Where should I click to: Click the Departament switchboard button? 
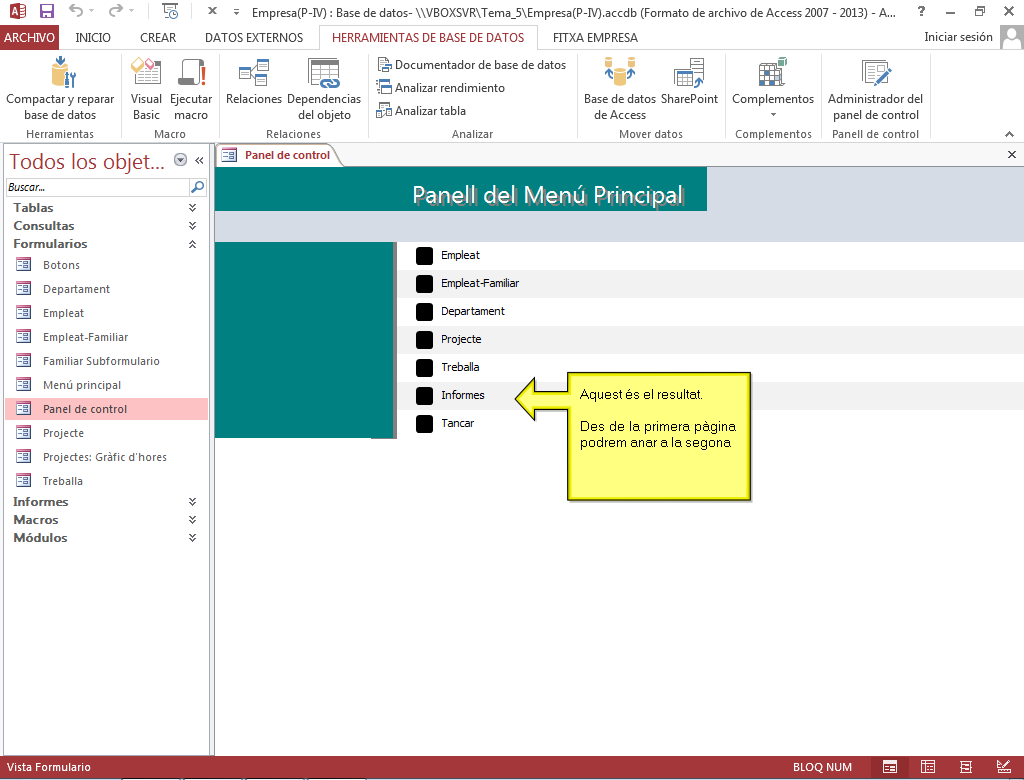pyautogui.click(x=424, y=312)
